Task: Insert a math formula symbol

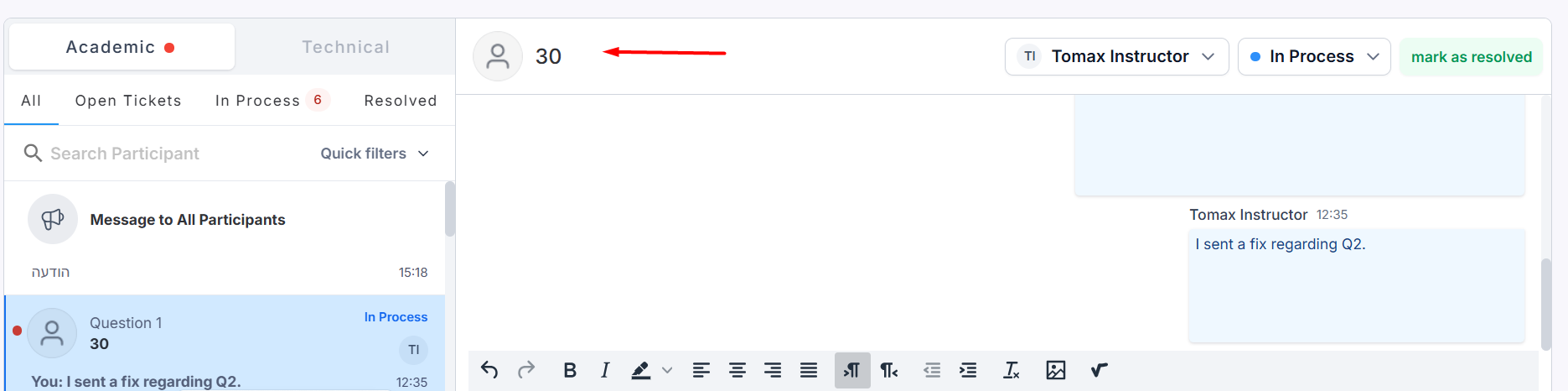Action: 1100,370
